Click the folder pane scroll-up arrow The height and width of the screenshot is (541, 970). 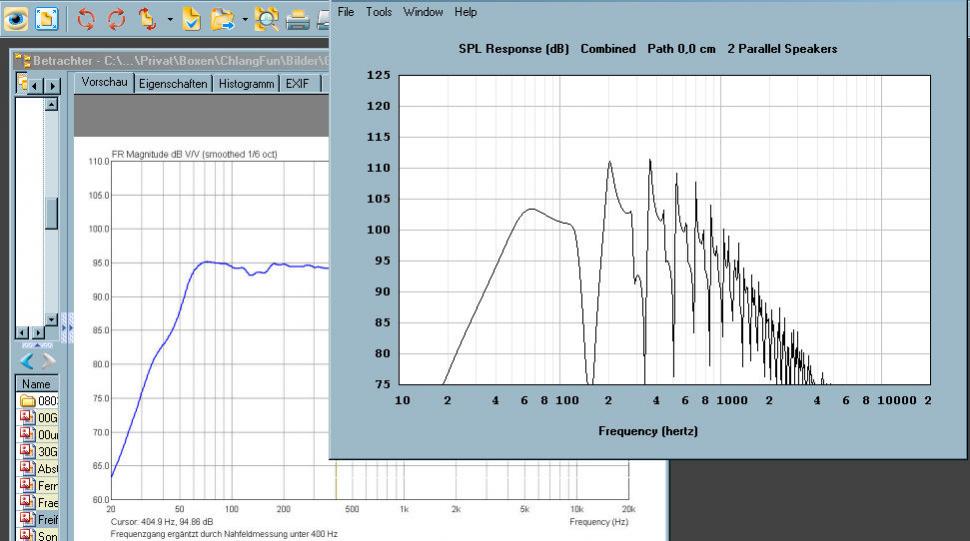[x=52, y=104]
